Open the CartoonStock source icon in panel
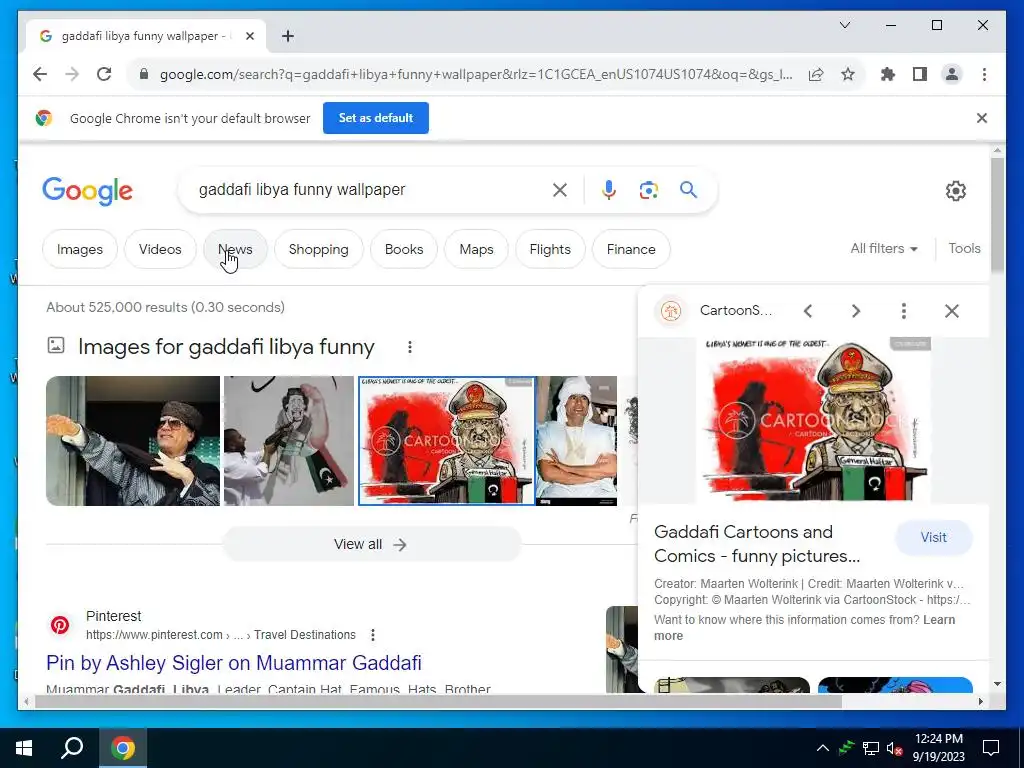The image size is (1024, 768). (671, 311)
